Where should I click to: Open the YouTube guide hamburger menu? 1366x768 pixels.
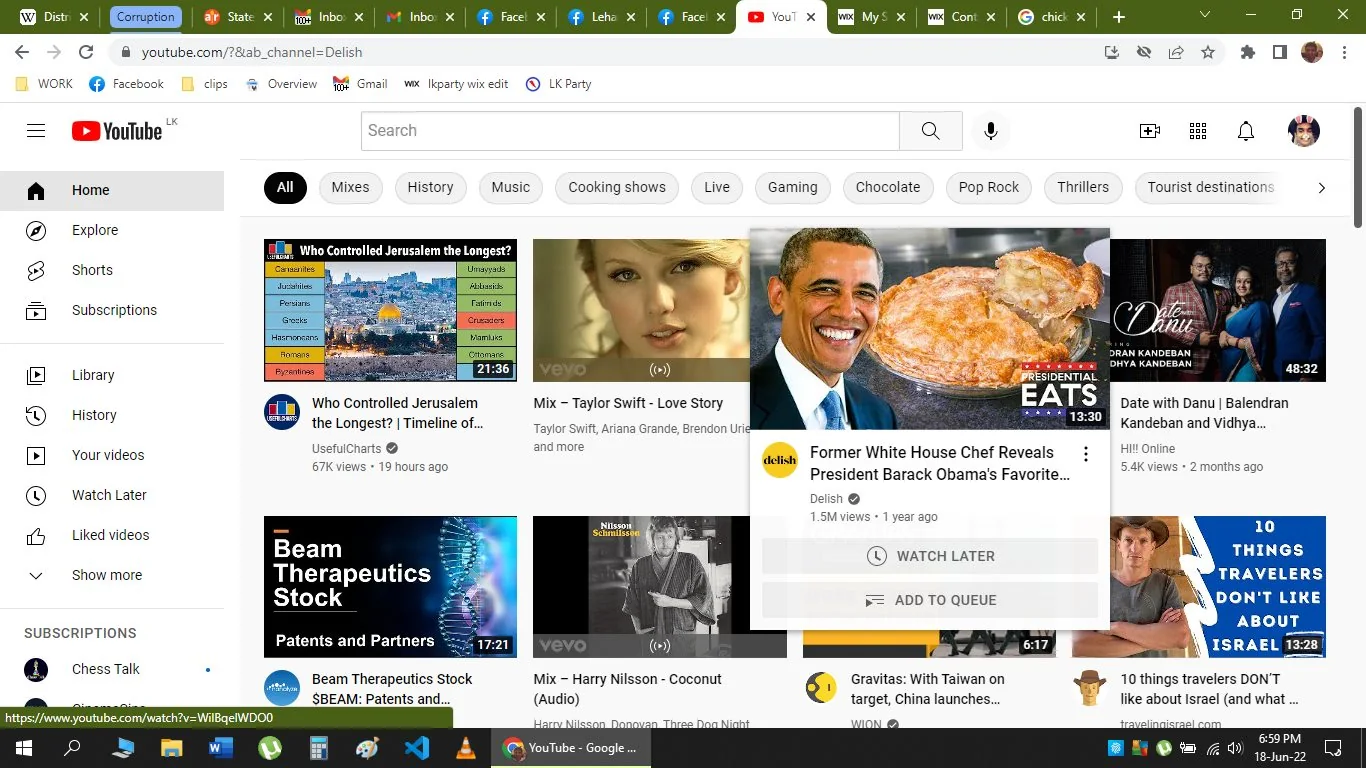click(x=36, y=131)
